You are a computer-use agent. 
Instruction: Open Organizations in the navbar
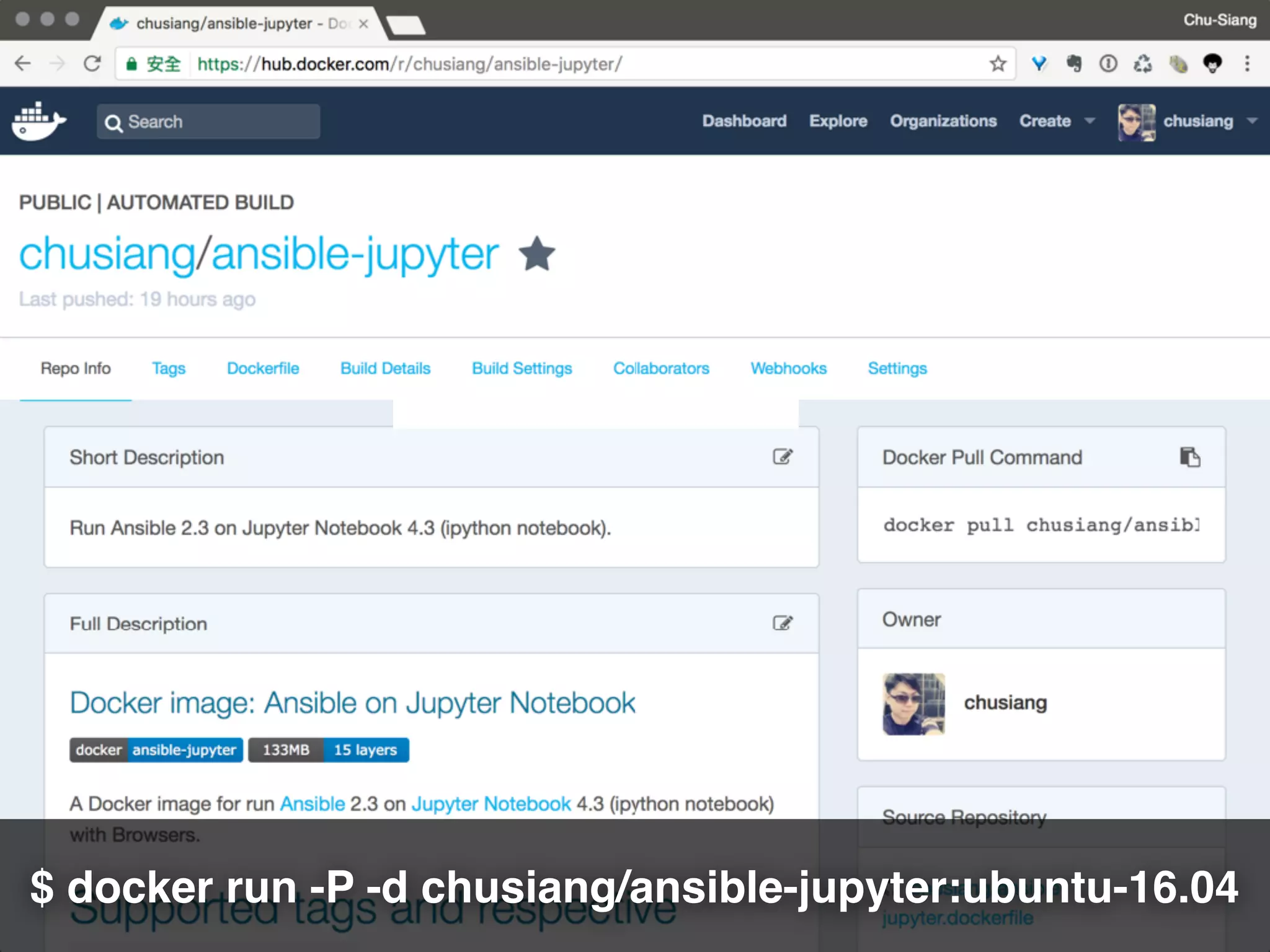[x=943, y=121]
